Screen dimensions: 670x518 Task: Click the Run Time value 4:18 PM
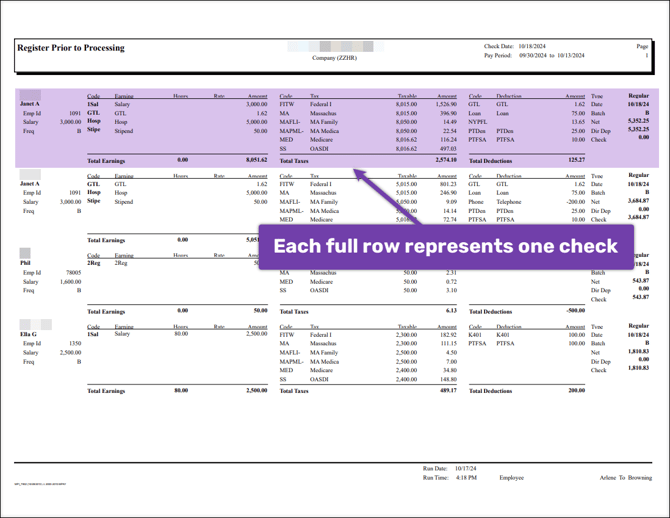pyautogui.click(x=466, y=478)
